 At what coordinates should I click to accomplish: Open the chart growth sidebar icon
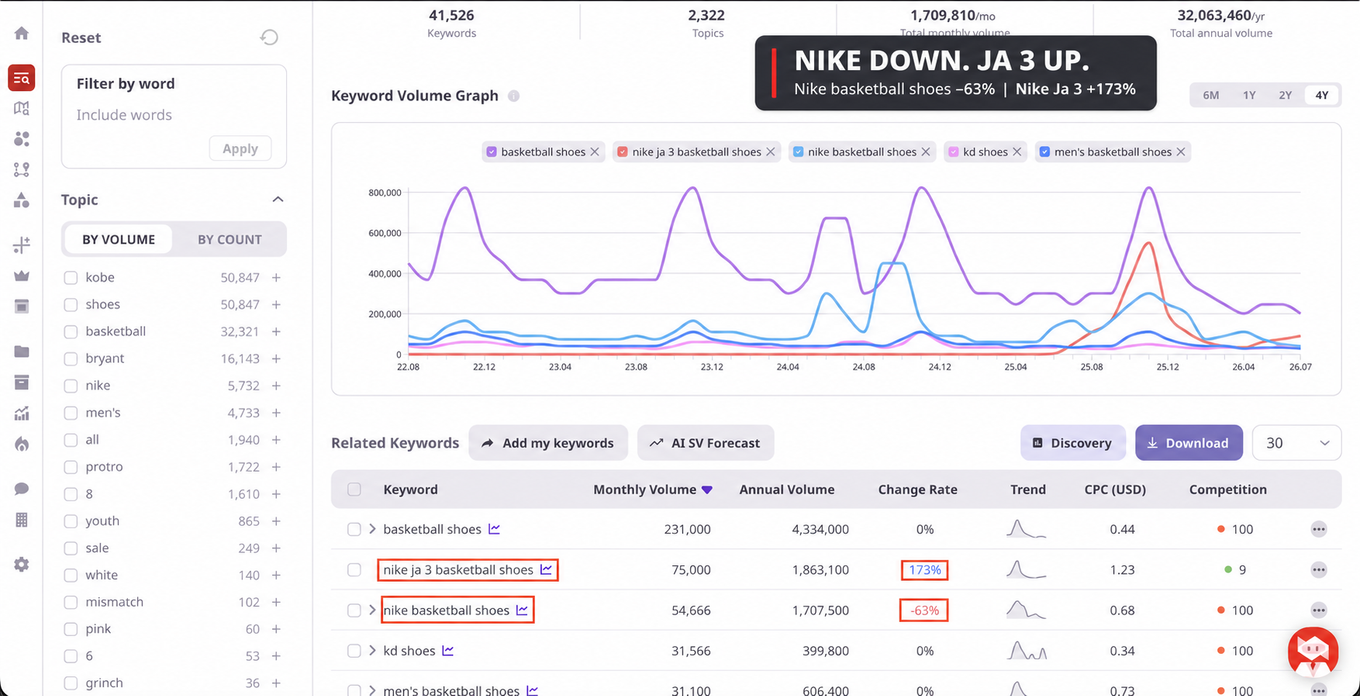coord(21,413)
